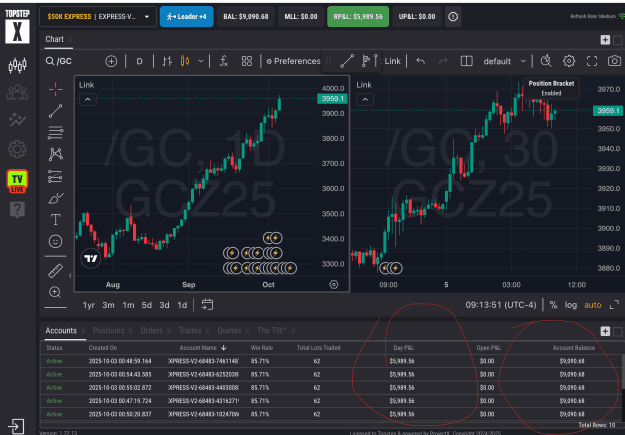Select the Accounts tab
Image resolution: width=625 pixels, height=435 pixels.
(61, 331)
